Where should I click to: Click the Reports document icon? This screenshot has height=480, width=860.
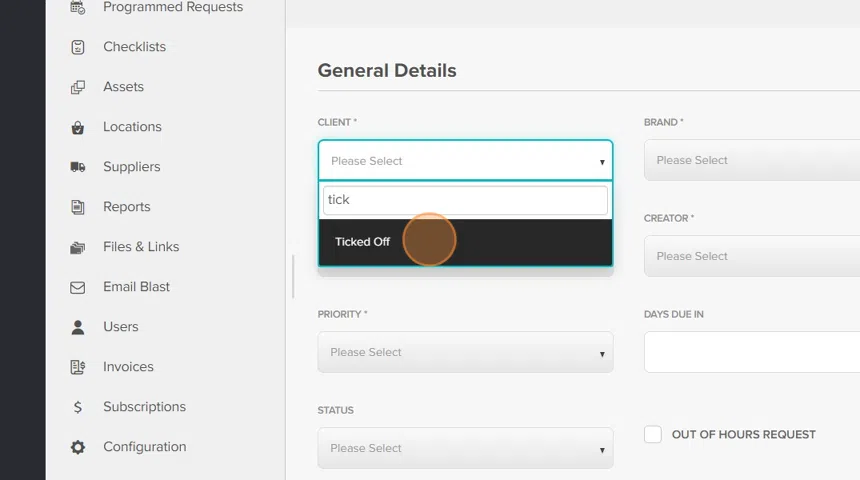coord(78,207)
